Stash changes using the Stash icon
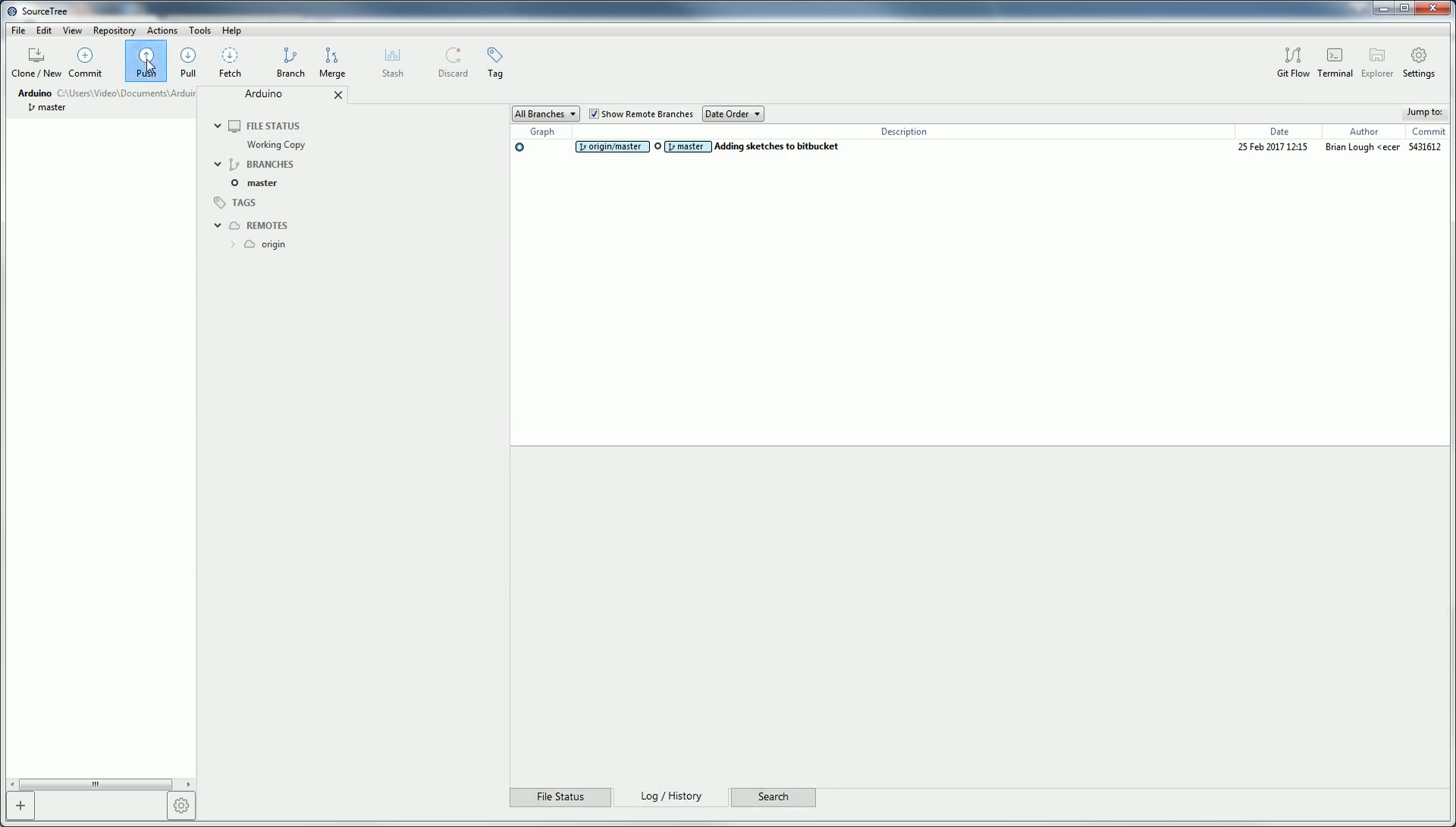Viewport: 1456px width, 827px height. (391, 61)
